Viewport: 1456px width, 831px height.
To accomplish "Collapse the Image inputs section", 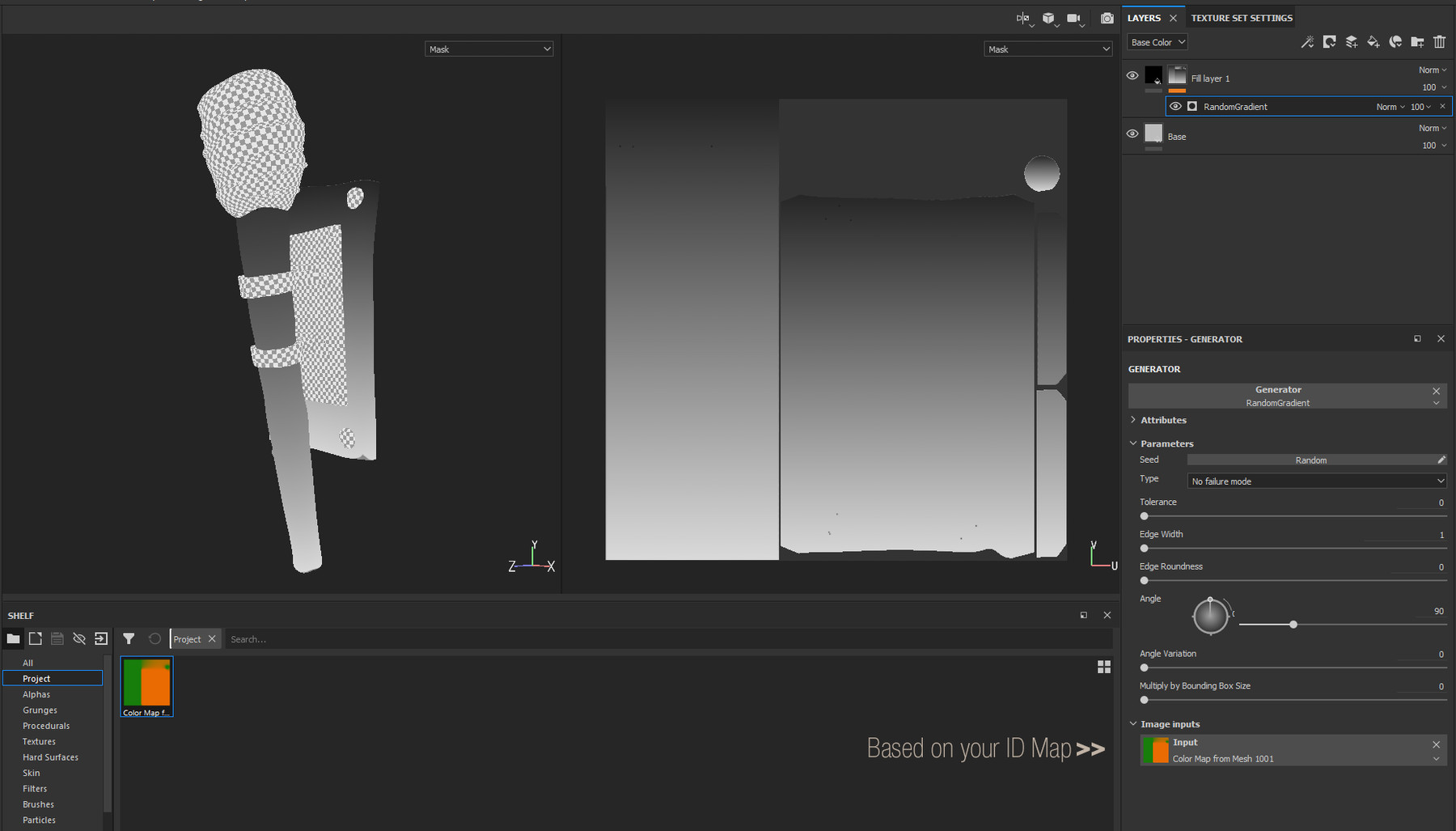I will point(1164,724).
